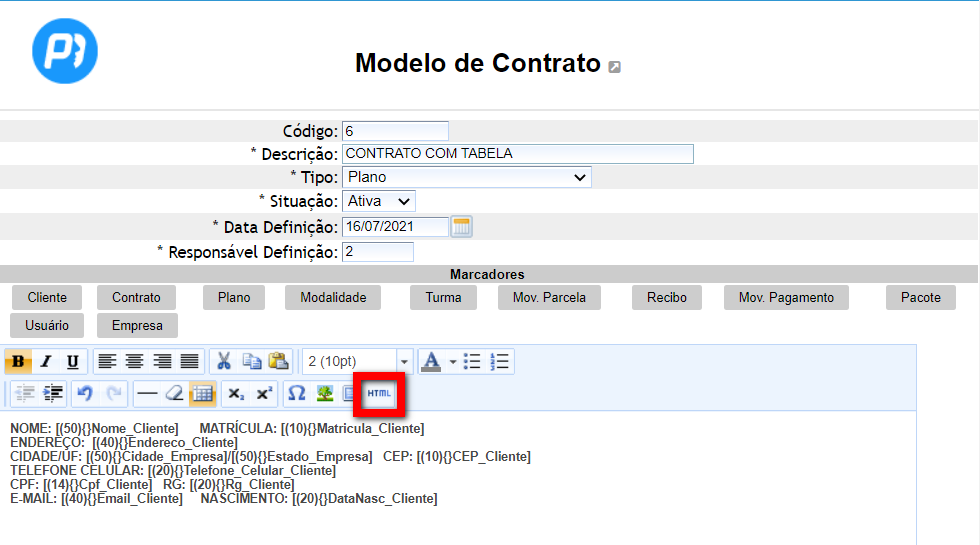This screenshot has width=980, height=545.
Task: Insert a table using the table icon
Action: pos(202,394)
